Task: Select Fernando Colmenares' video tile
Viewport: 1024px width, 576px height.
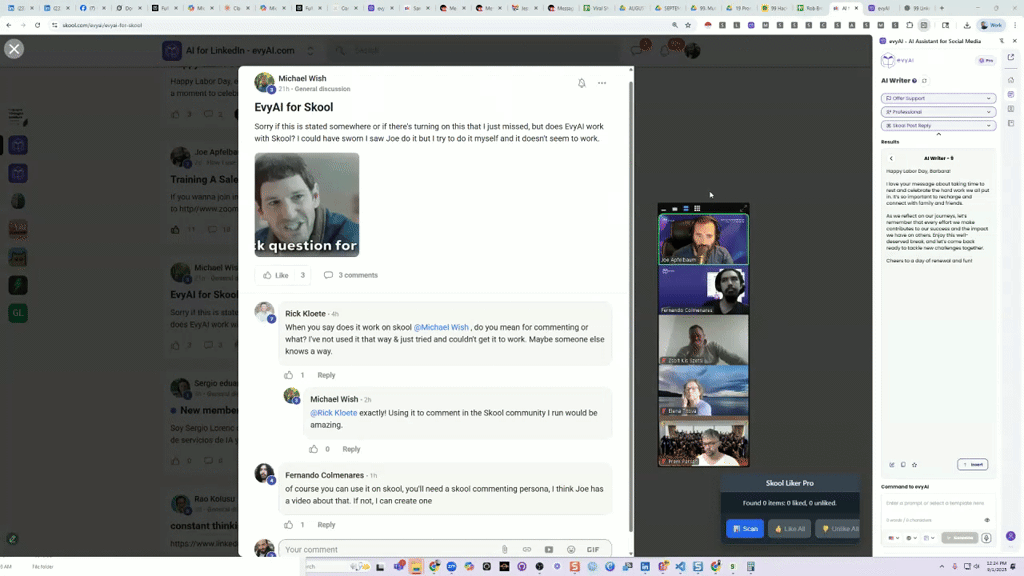Action: [x=703, y=290]
